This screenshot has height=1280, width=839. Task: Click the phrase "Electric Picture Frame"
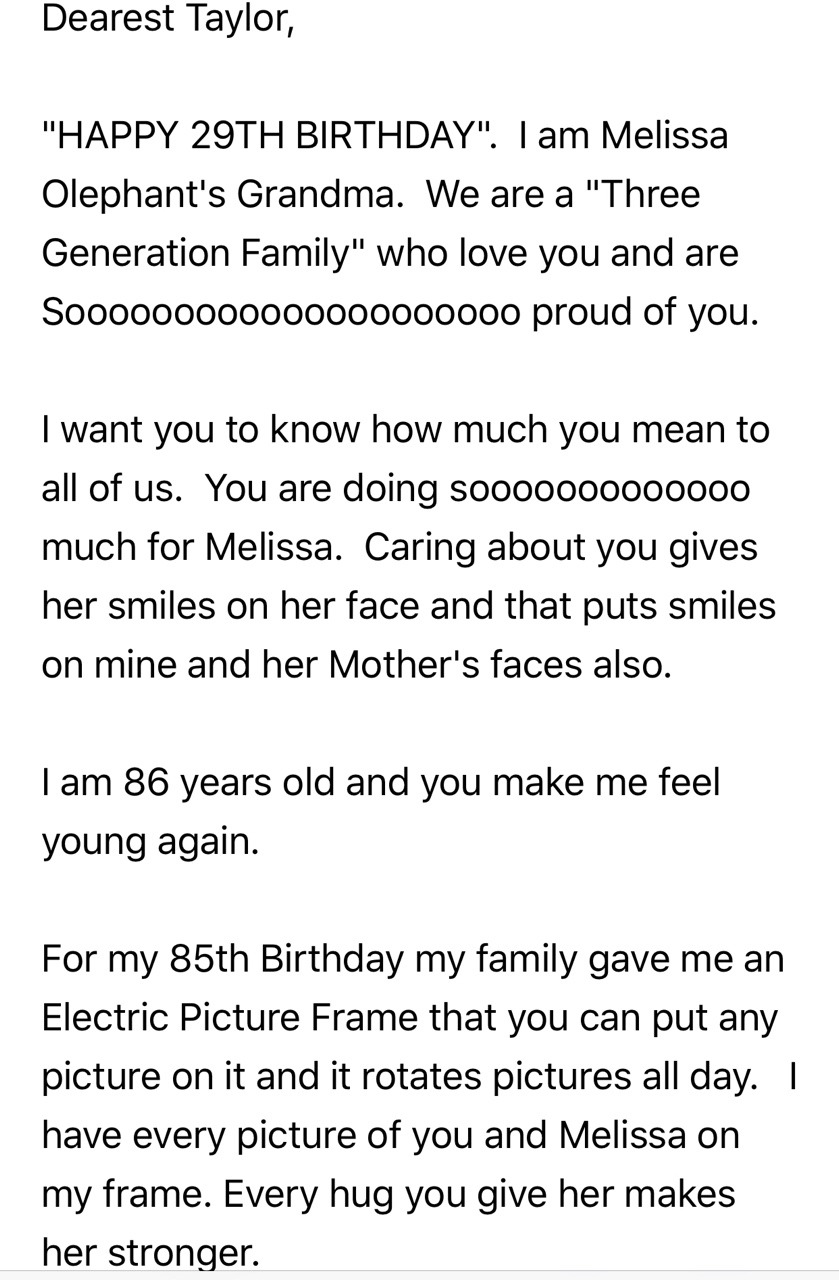tap(230, 1018)
